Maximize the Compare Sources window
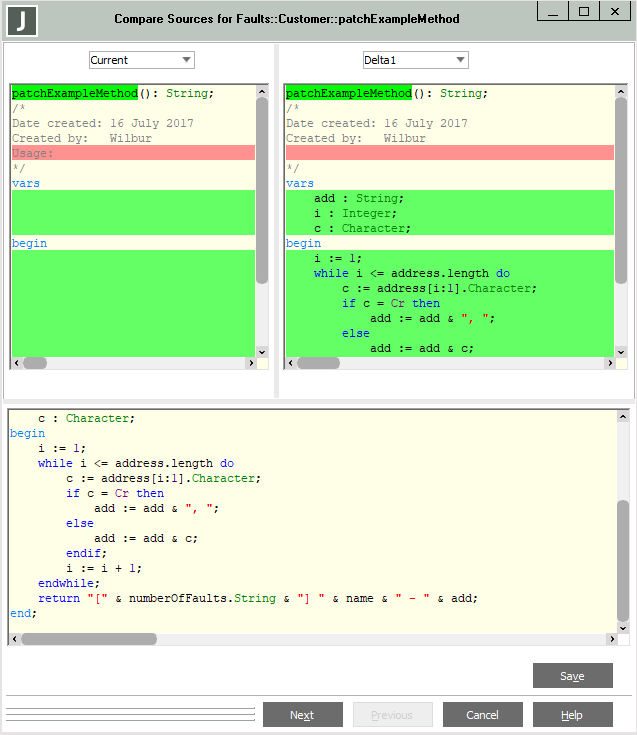The width and height of the screenshot is (637, 735). coord(584,12)
